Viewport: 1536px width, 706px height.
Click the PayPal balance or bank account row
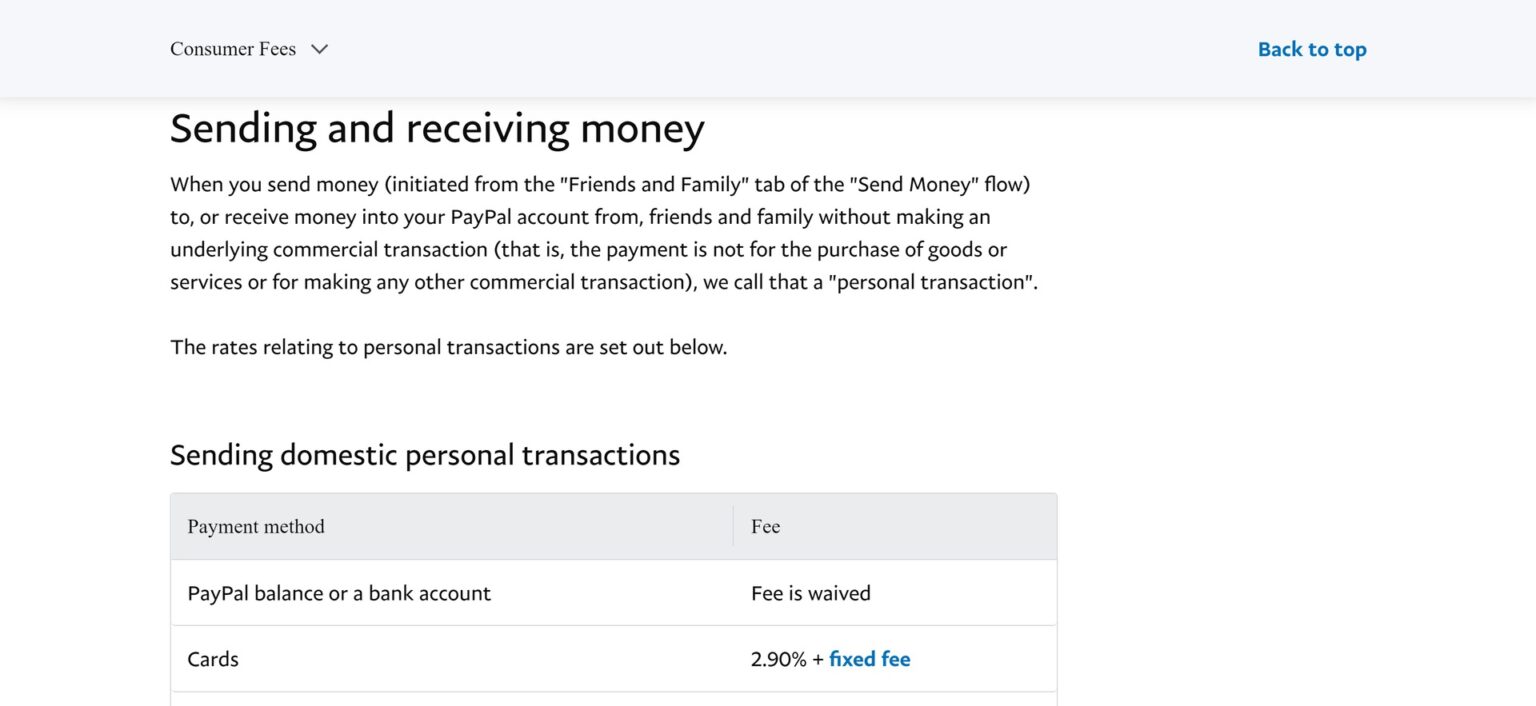coord(339,593)
